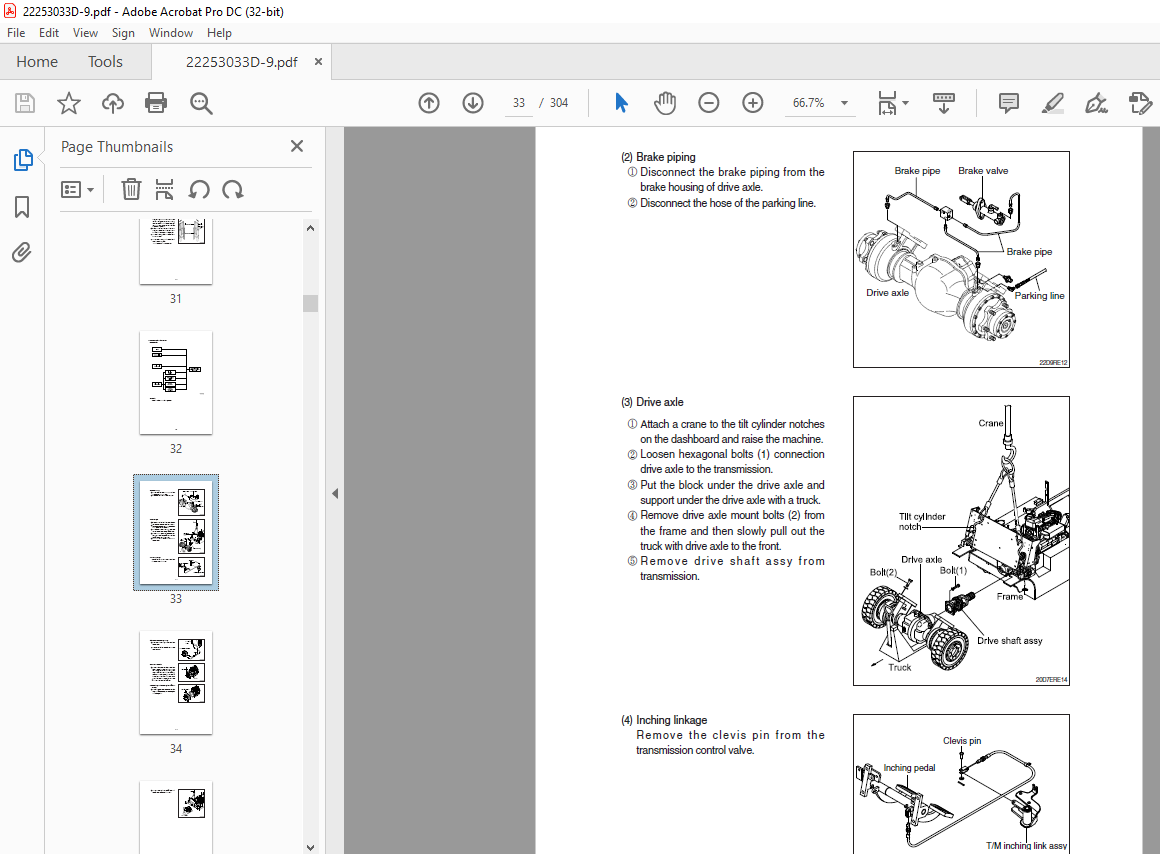Screen dimensions: 1160x854
Task: Open the Page Thumbnails sidebar icon
Action: coord(23,160)
